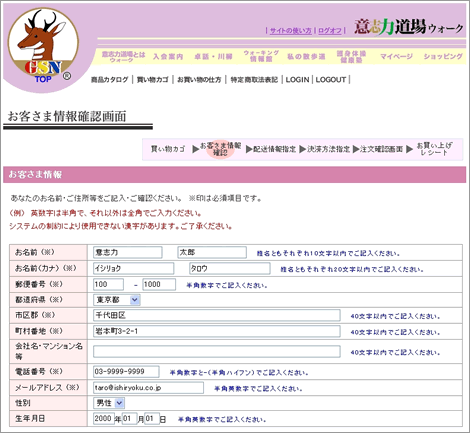
Task: Open the サイトの使い方 link
Action: [290, 31]
